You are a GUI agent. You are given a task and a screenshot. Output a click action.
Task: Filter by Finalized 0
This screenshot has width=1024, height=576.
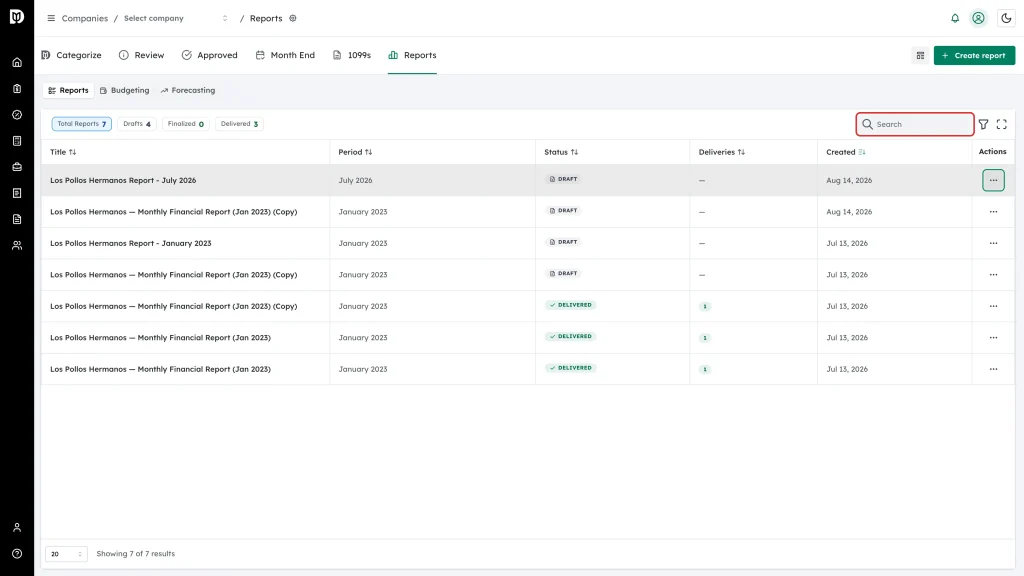point(186,124)
